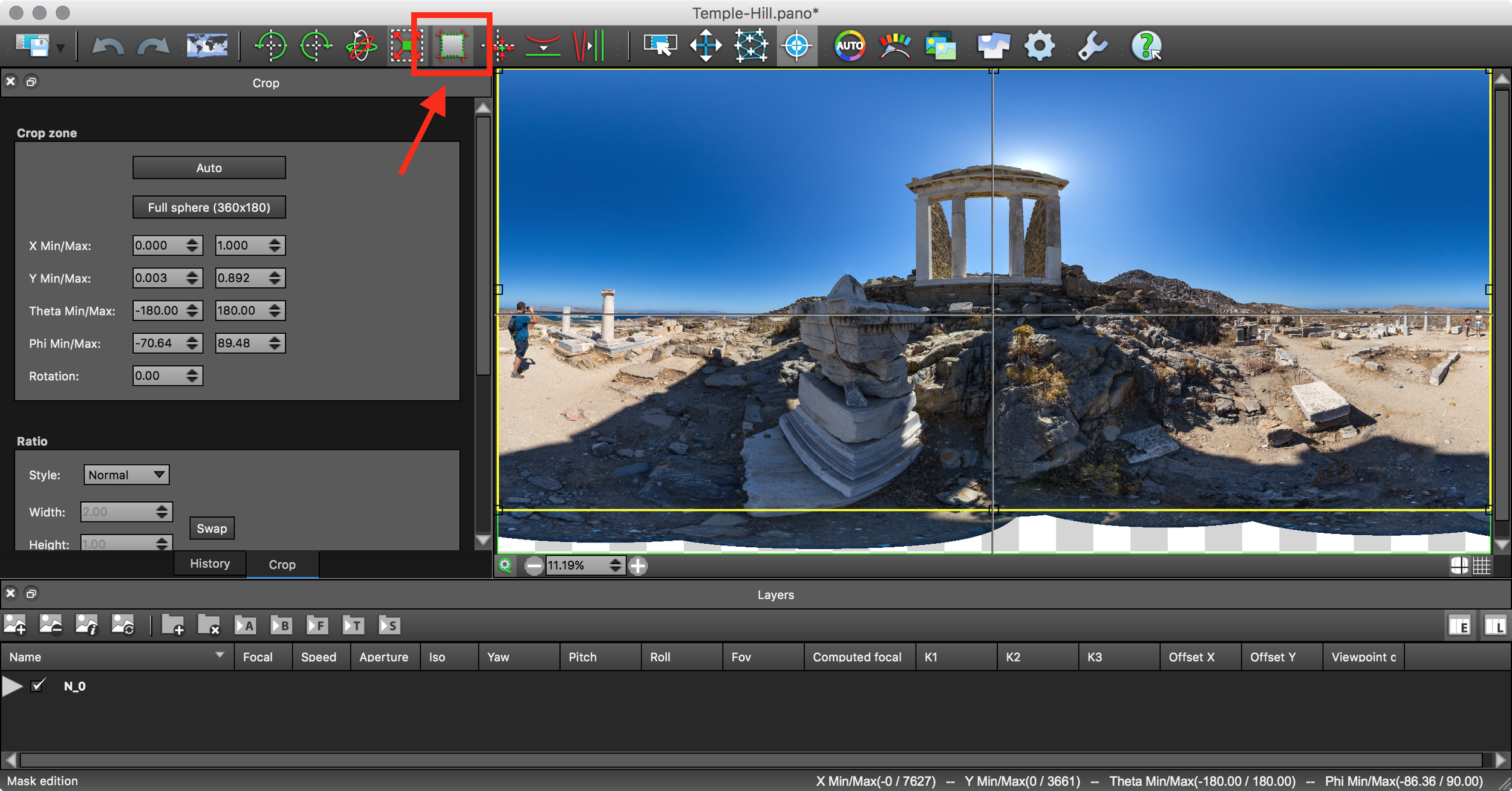Open the color levels gauge tool
The width and height of the screenshot is (1512, 791).
coord(895,45)
